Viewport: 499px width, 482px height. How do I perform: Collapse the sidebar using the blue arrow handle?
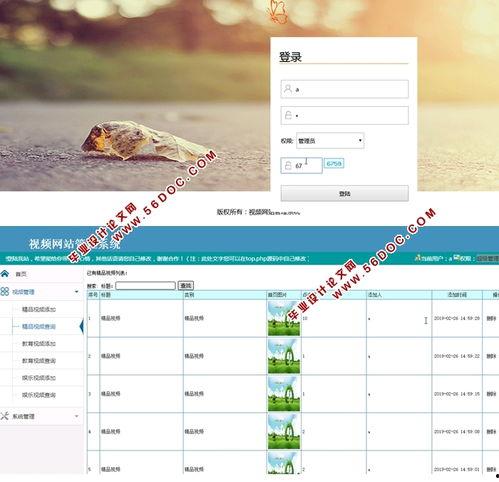pos(82,326)
